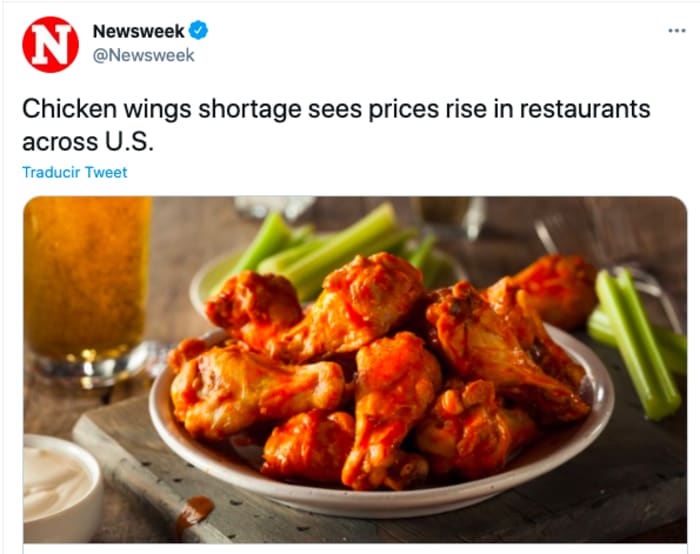The image size is (700, 554).
Task: Open the @Newsweek handle link
Action: point(143,55)
